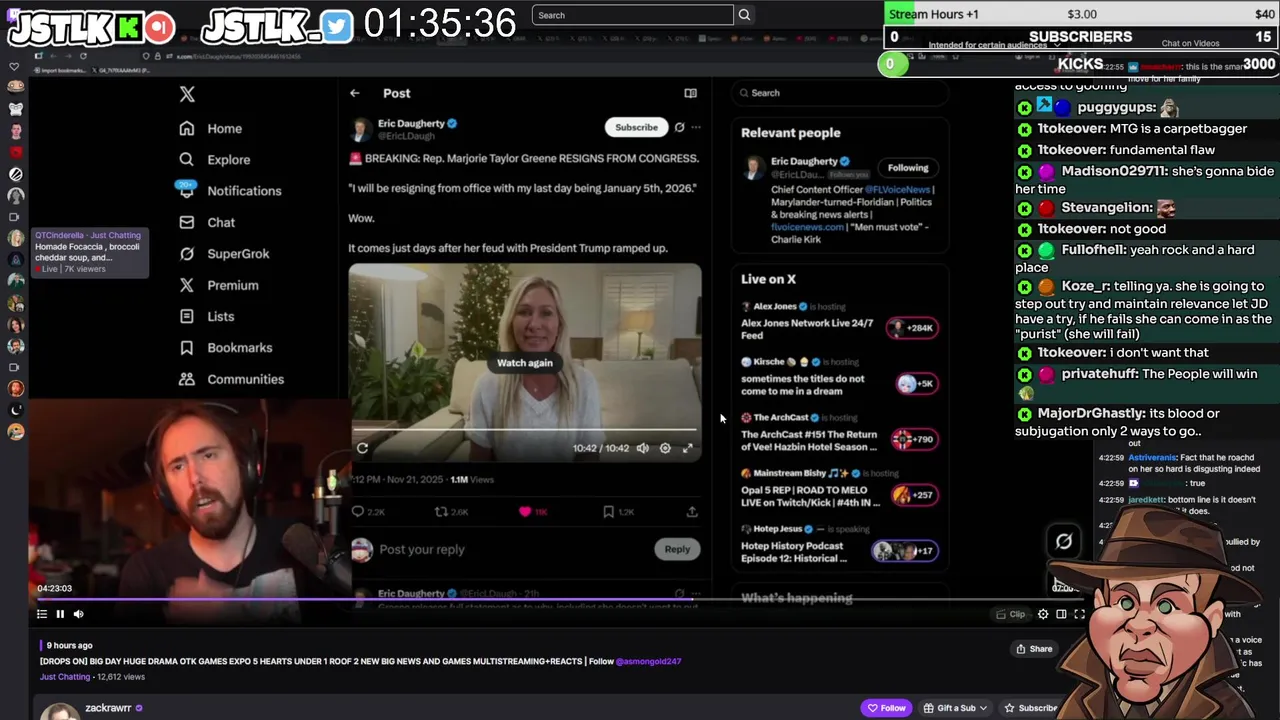Click the heart icon in Twitch sidebar
This screenshot has width=1280, height=720.
point(14,67)
